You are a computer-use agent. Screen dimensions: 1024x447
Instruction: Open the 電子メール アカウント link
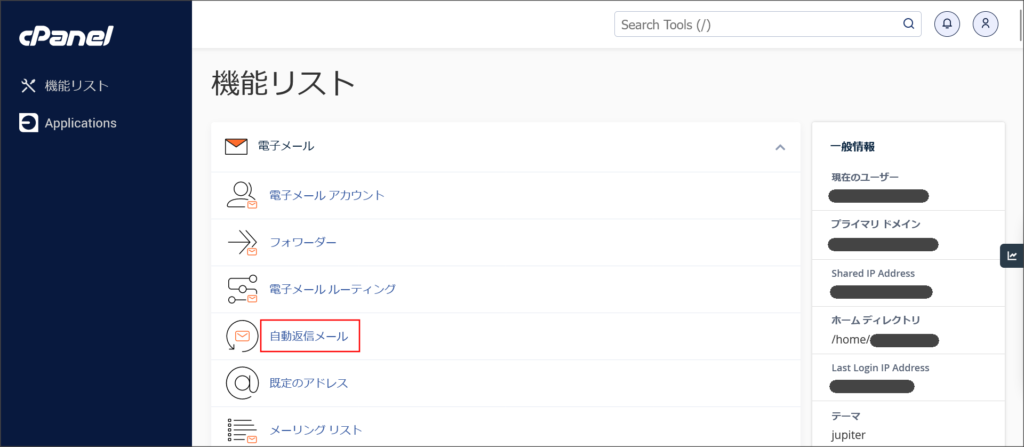326,195
